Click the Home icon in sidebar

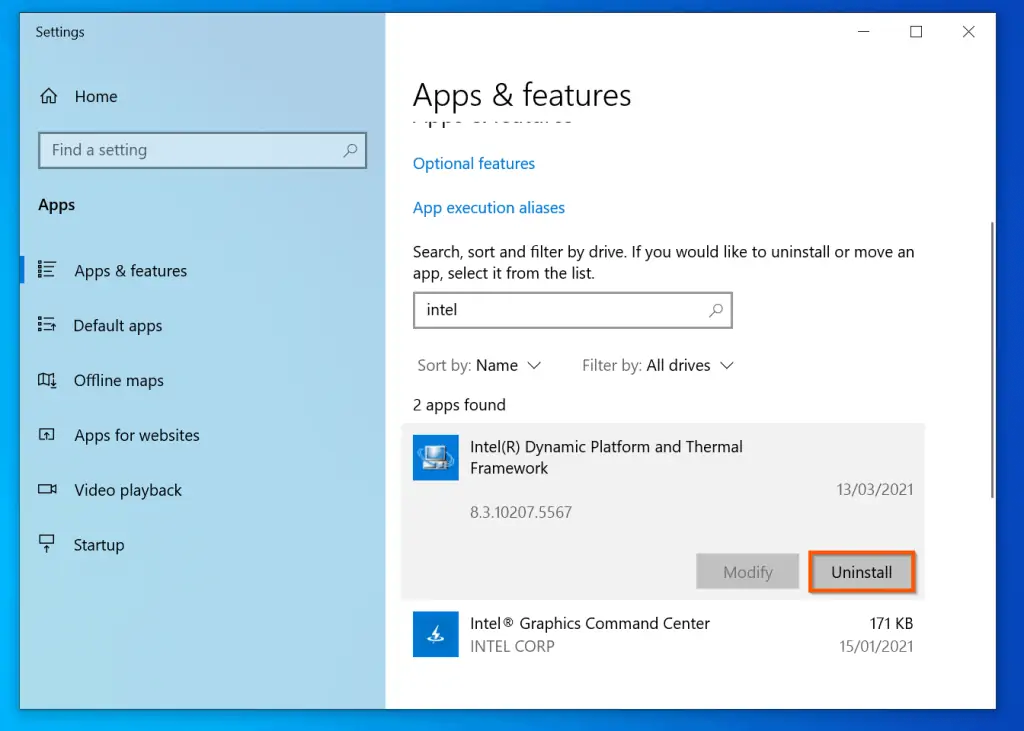click(x=48, y=97)
